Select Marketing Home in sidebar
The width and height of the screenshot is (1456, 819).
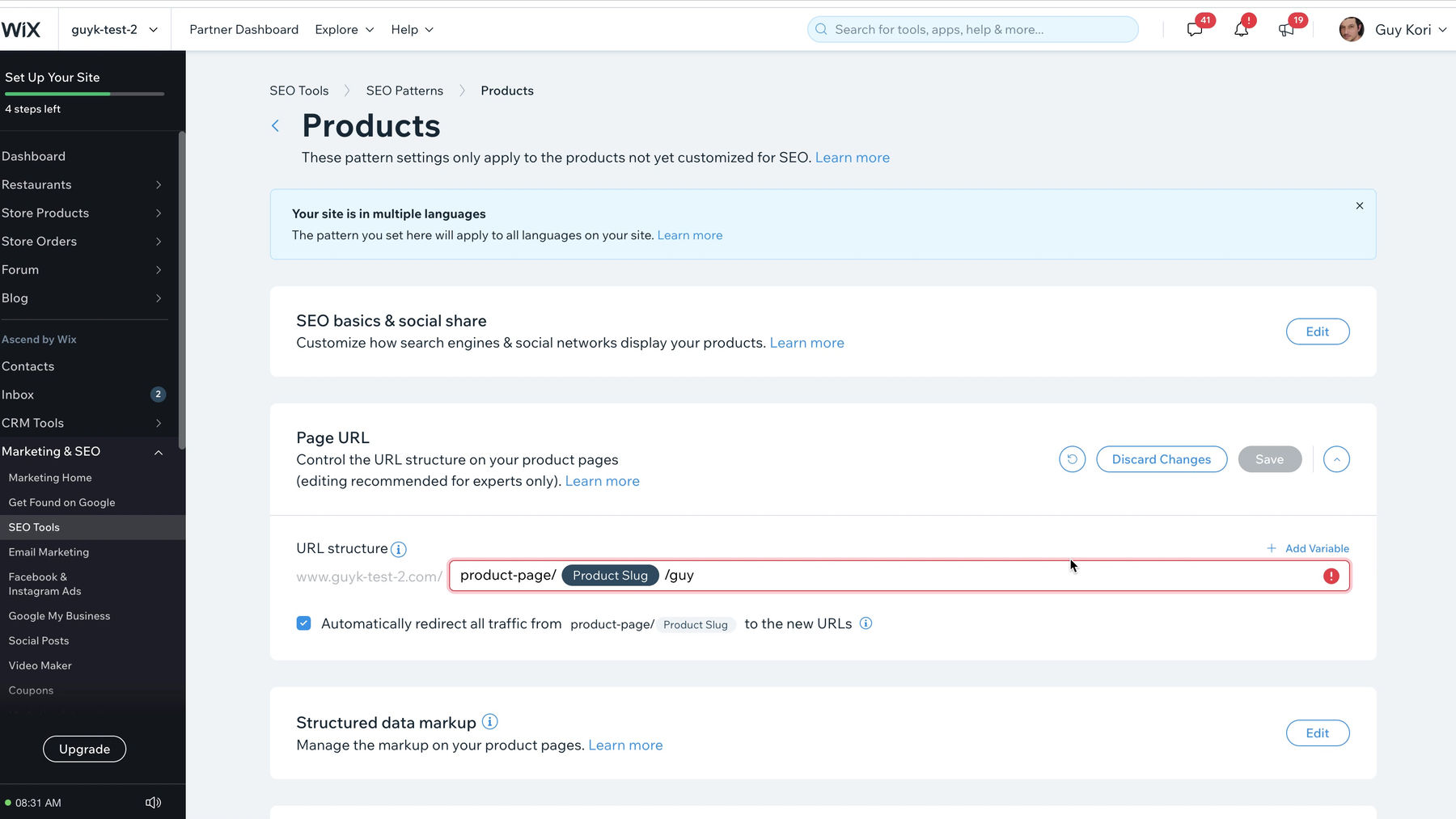(x=50, y=478)
